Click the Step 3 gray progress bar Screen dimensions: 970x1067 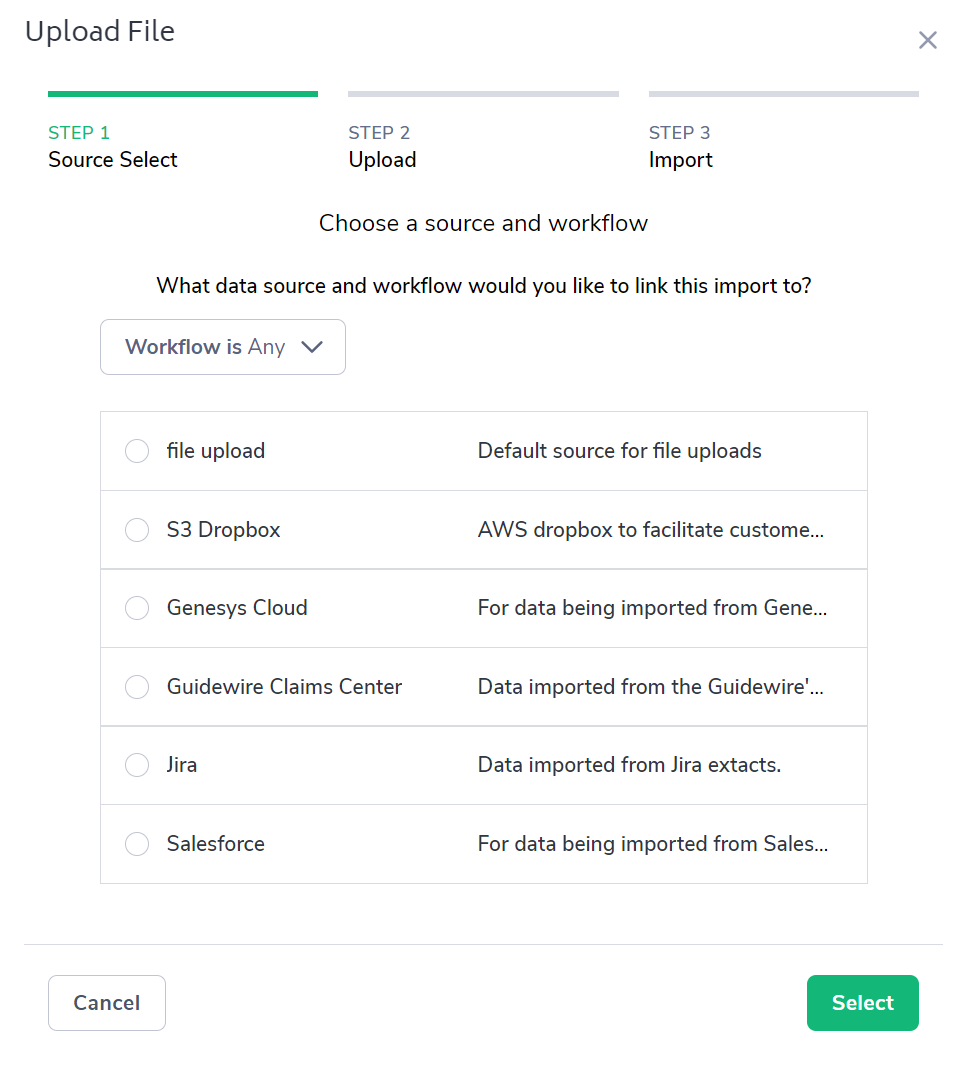click(x=783, y=94)
